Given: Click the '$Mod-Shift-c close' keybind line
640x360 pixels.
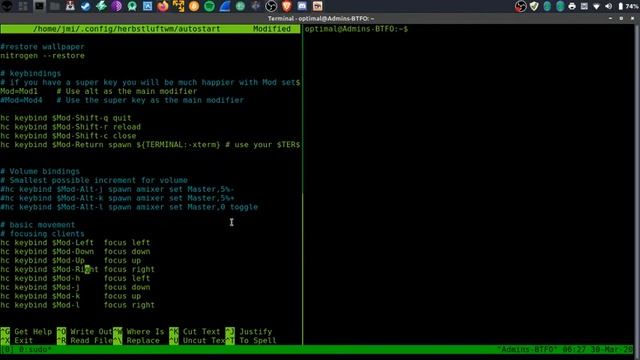Looking at the screenshot, I should tap(68, 136).
